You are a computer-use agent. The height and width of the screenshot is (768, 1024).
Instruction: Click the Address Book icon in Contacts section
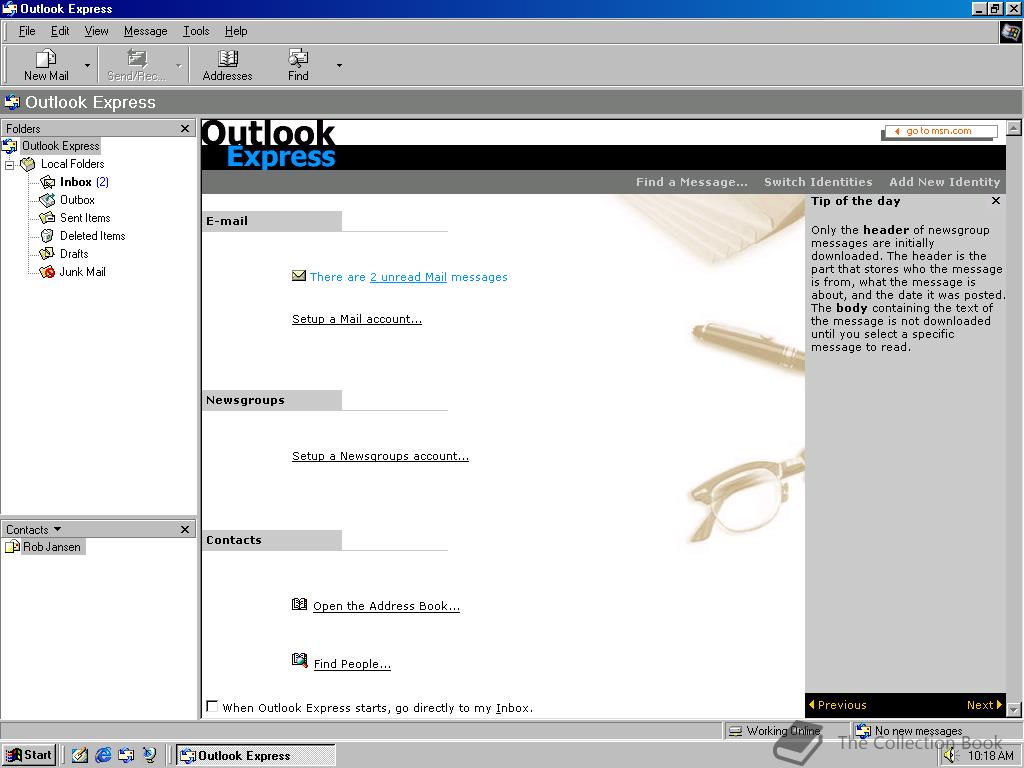click(299, 604)
